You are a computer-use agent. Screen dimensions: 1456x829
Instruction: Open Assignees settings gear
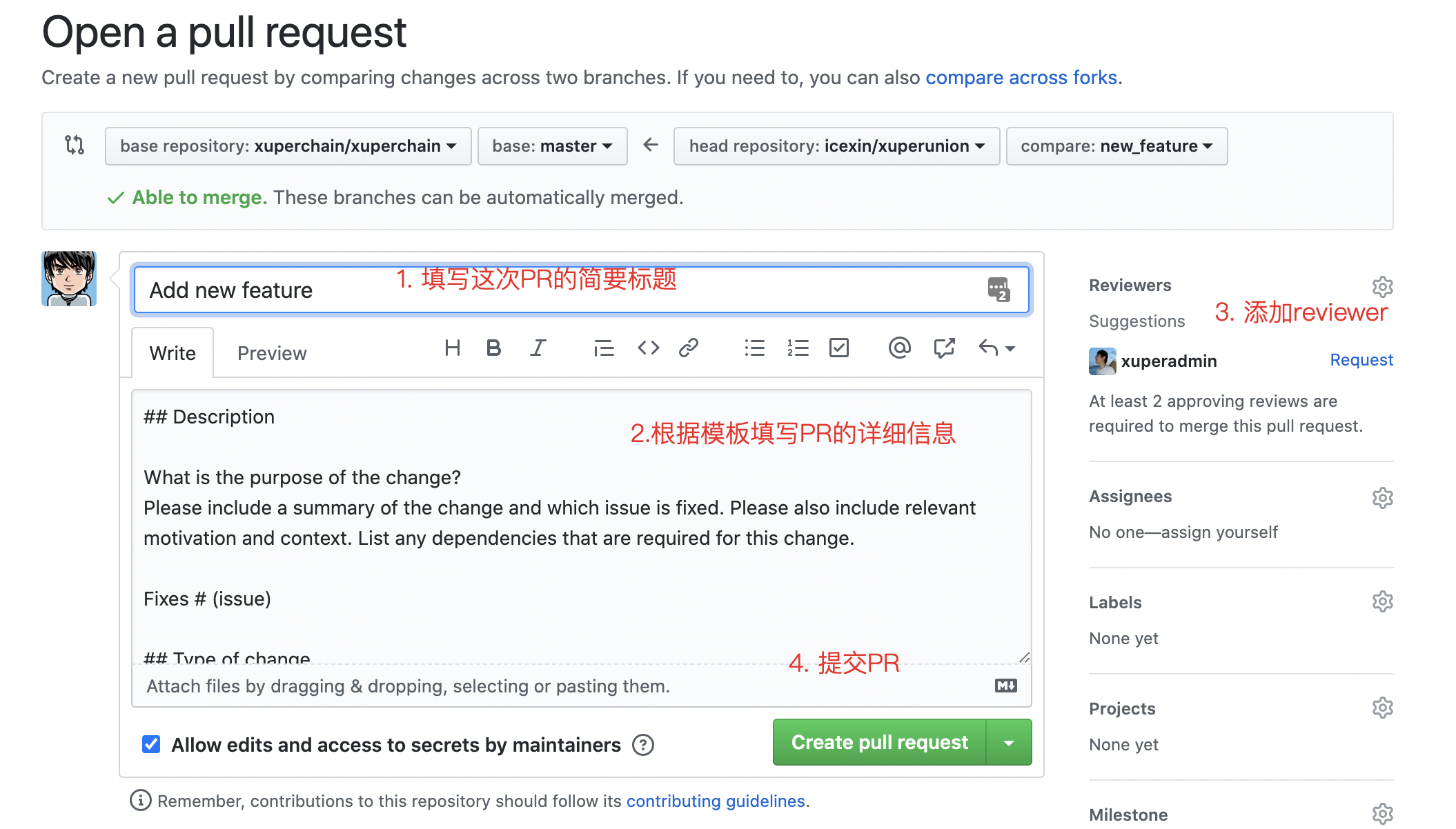[1382, 497]
